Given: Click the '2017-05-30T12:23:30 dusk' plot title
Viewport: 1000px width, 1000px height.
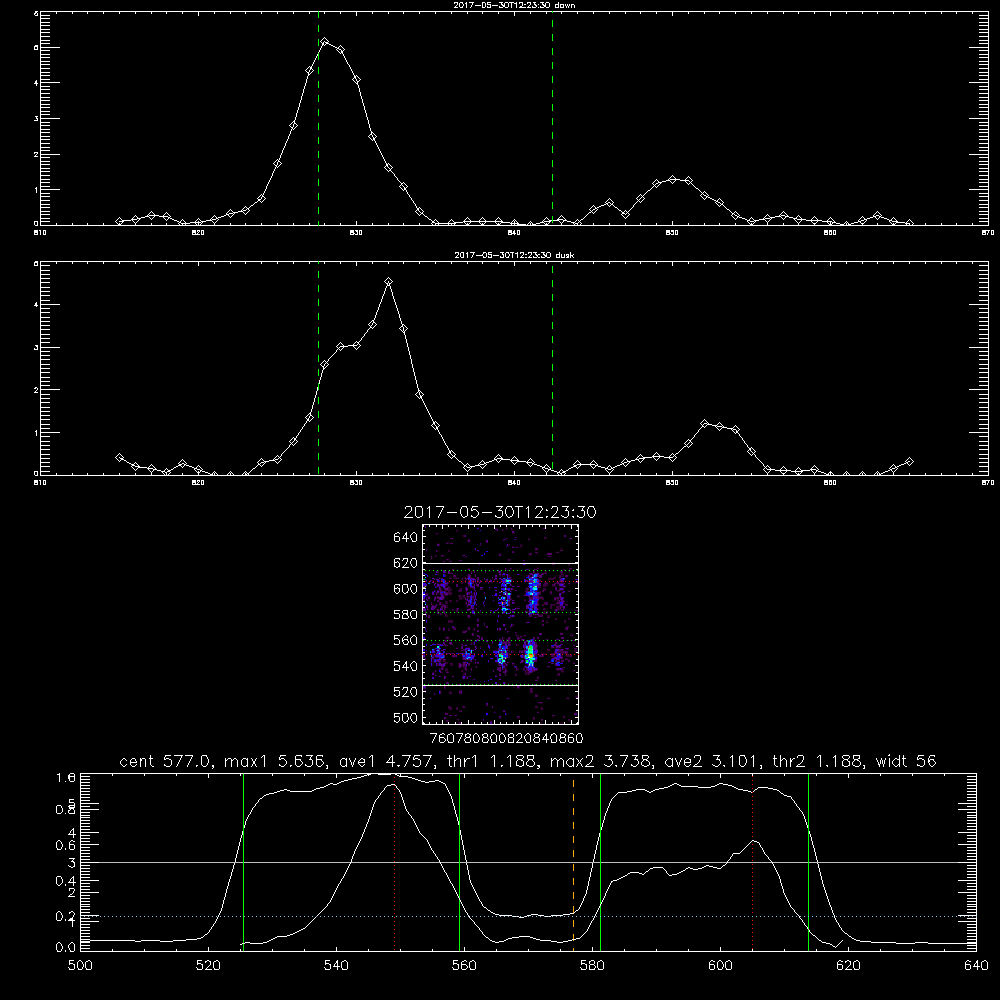Looking at the screenshot, I should point(514,255).
